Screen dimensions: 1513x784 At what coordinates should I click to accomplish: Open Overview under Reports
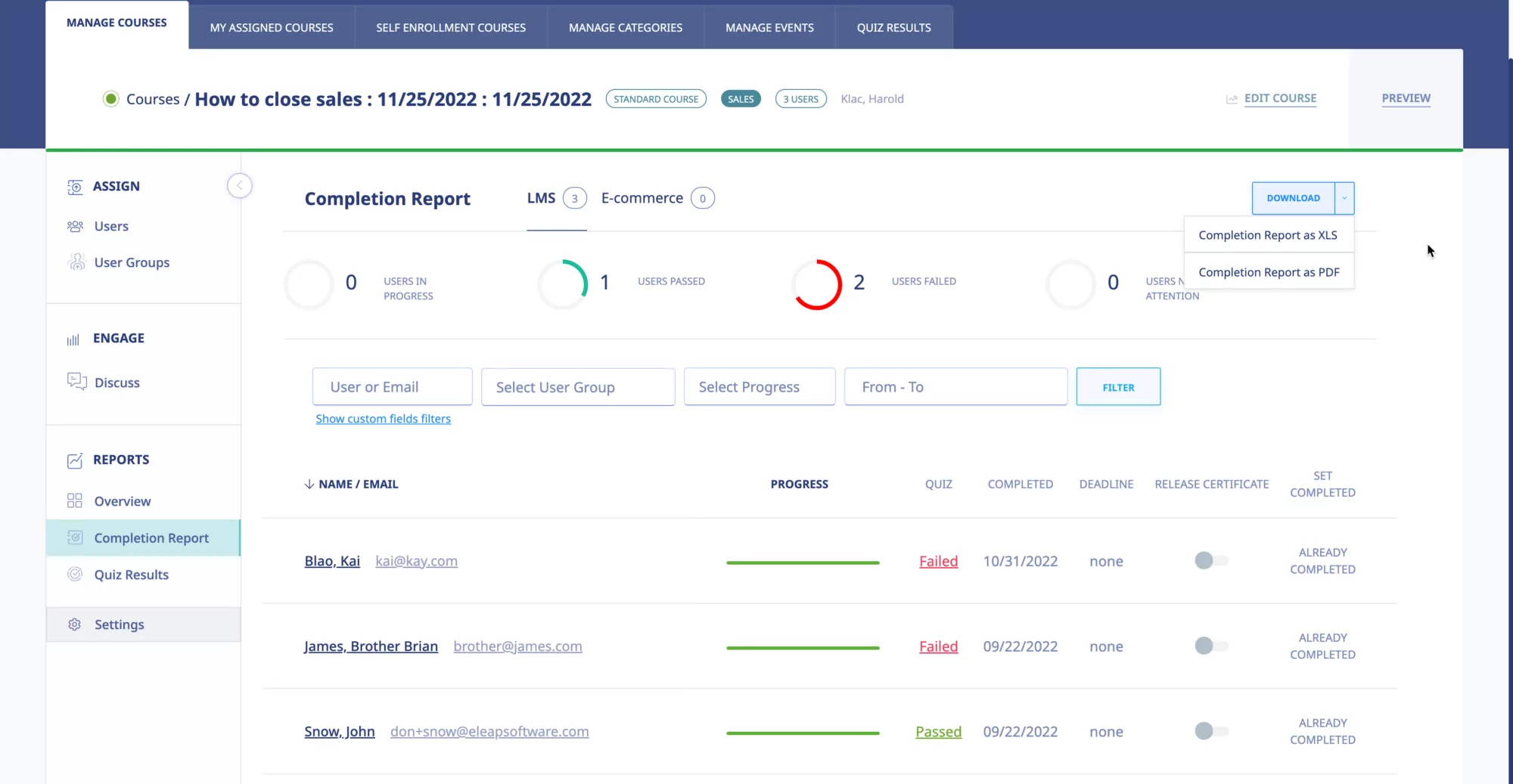click(x=123, y=501)
